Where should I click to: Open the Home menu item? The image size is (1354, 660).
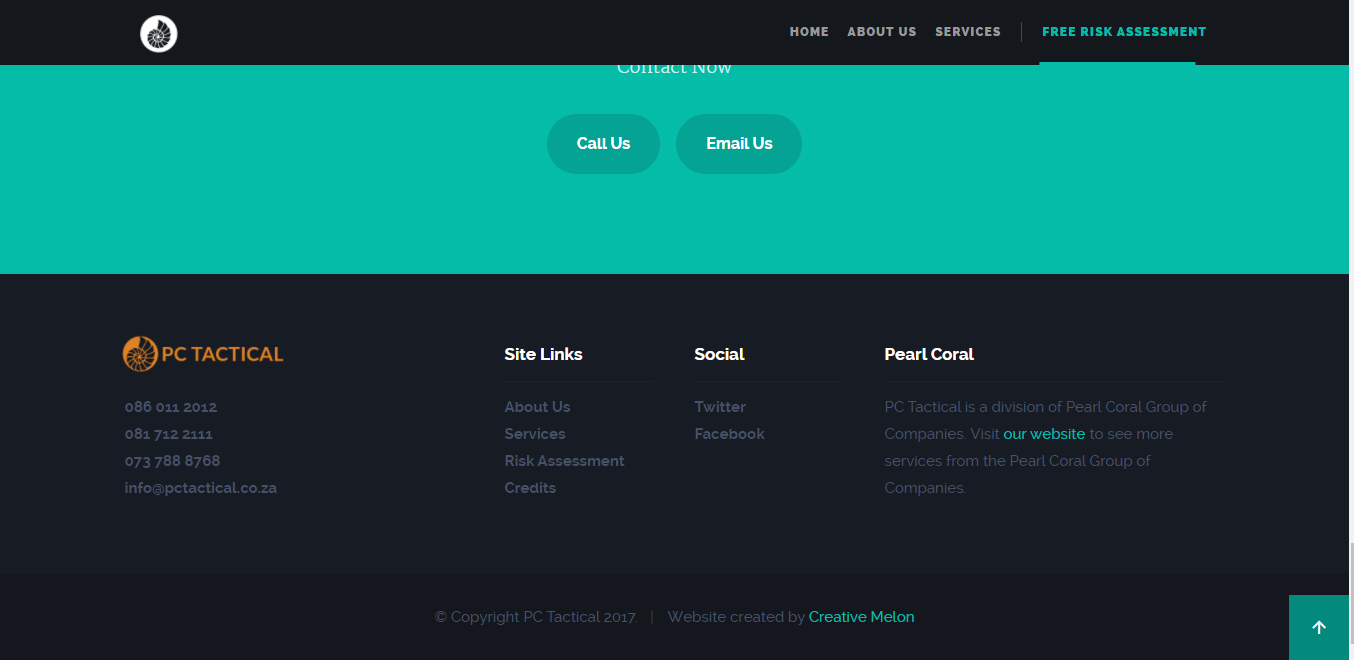[x=809, y=32]
